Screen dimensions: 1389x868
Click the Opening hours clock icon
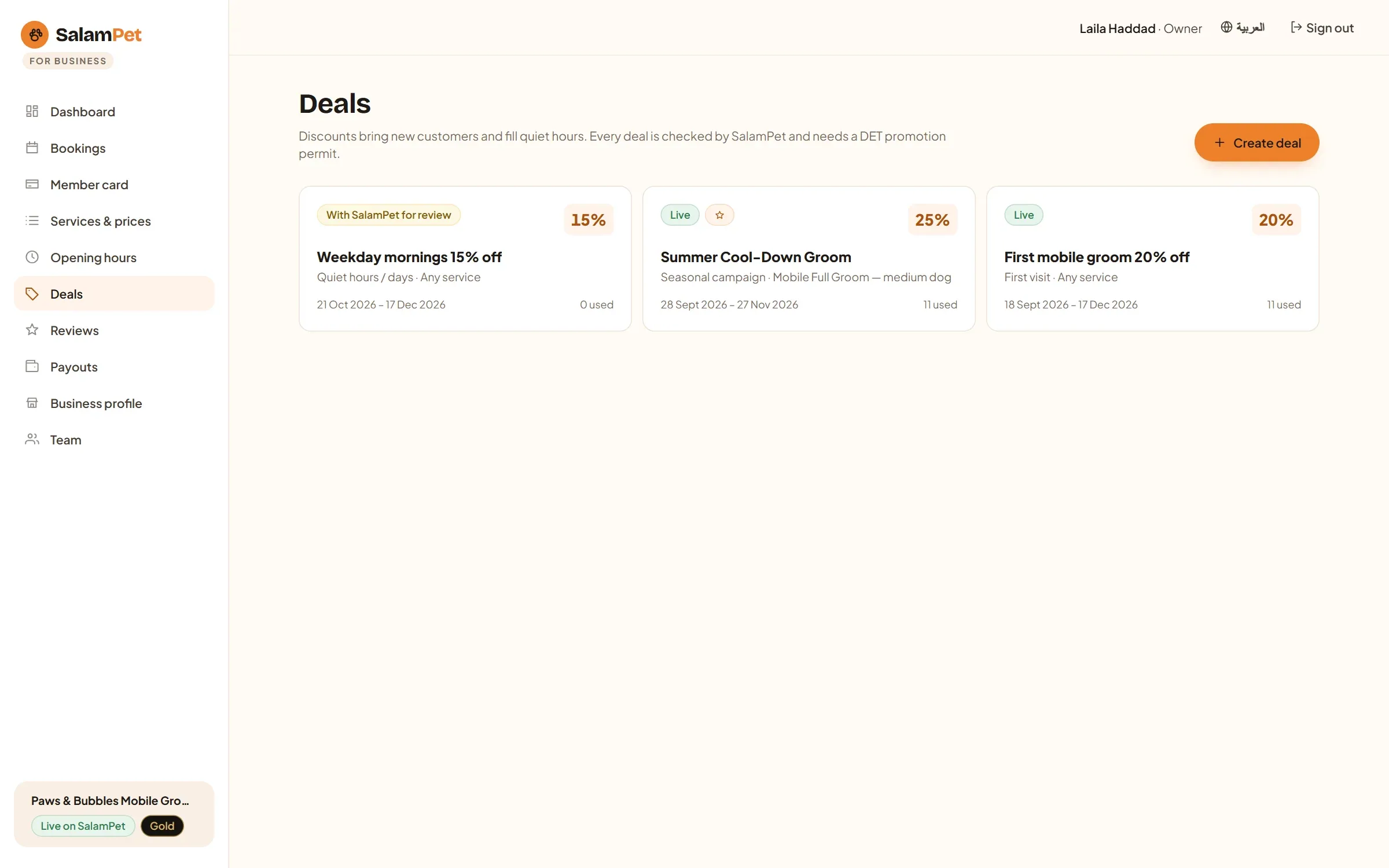click(32, 257)
